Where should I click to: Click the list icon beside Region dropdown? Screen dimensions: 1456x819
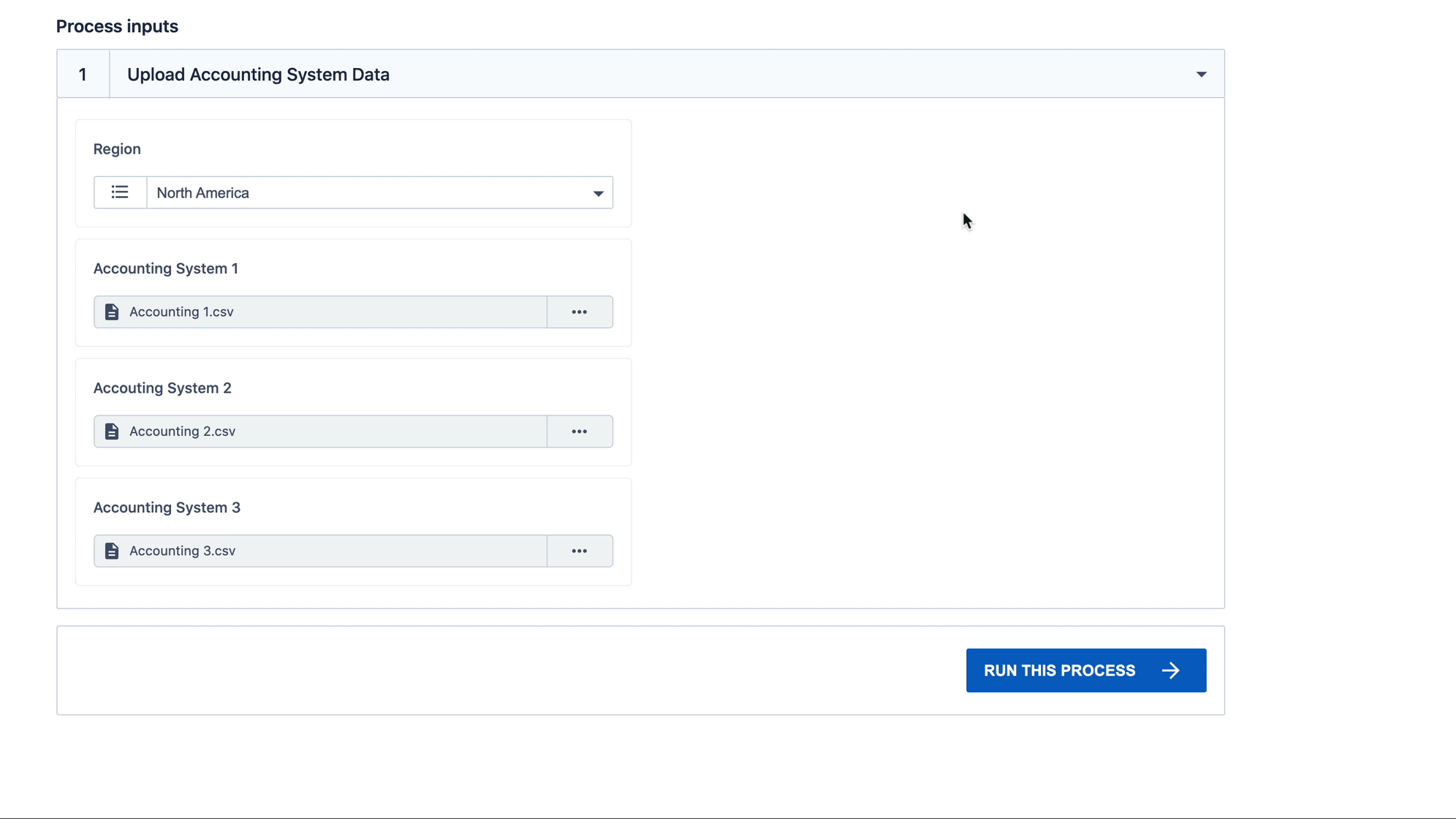pos(120,192)
